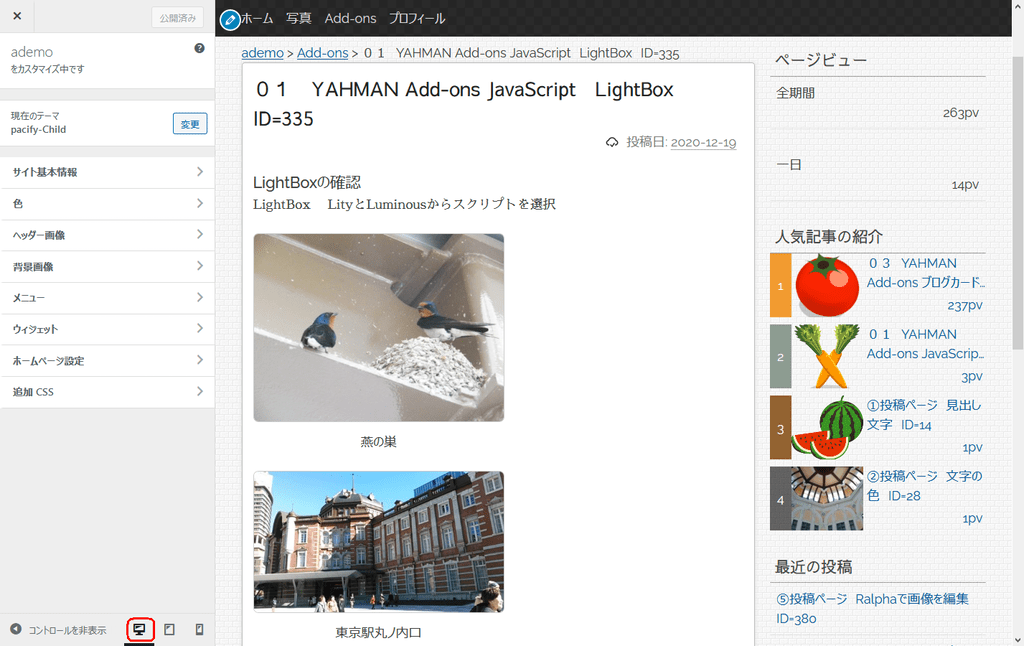Click the 14pv daily view count
The image size is (1024, 646).
click(965, 185)
